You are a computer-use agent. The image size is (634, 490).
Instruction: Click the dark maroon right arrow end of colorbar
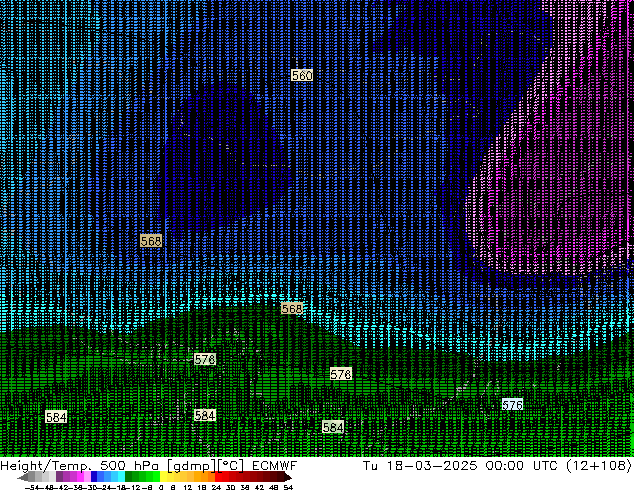point(287,477)
